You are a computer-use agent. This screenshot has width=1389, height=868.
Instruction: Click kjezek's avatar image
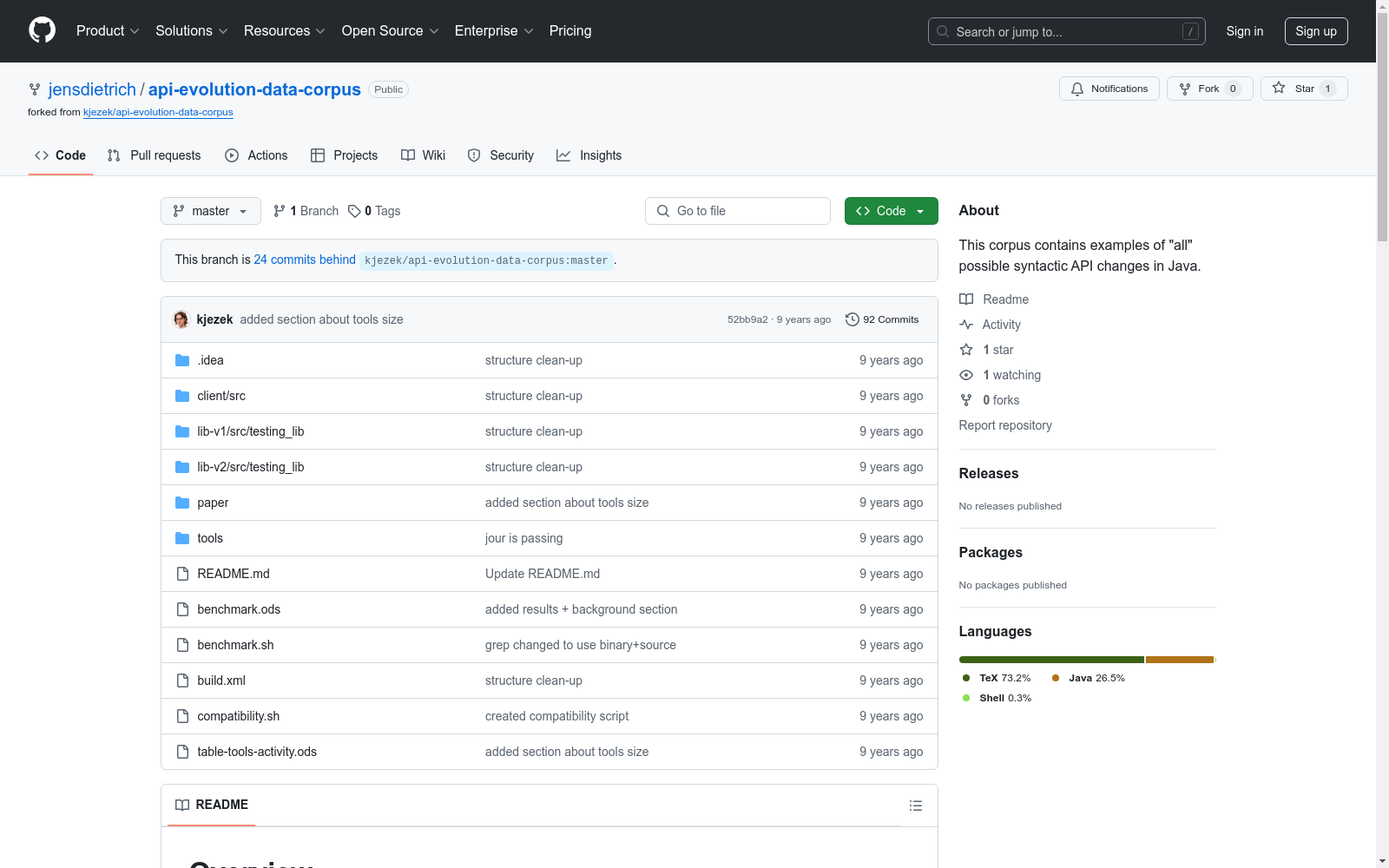[181, 319]
